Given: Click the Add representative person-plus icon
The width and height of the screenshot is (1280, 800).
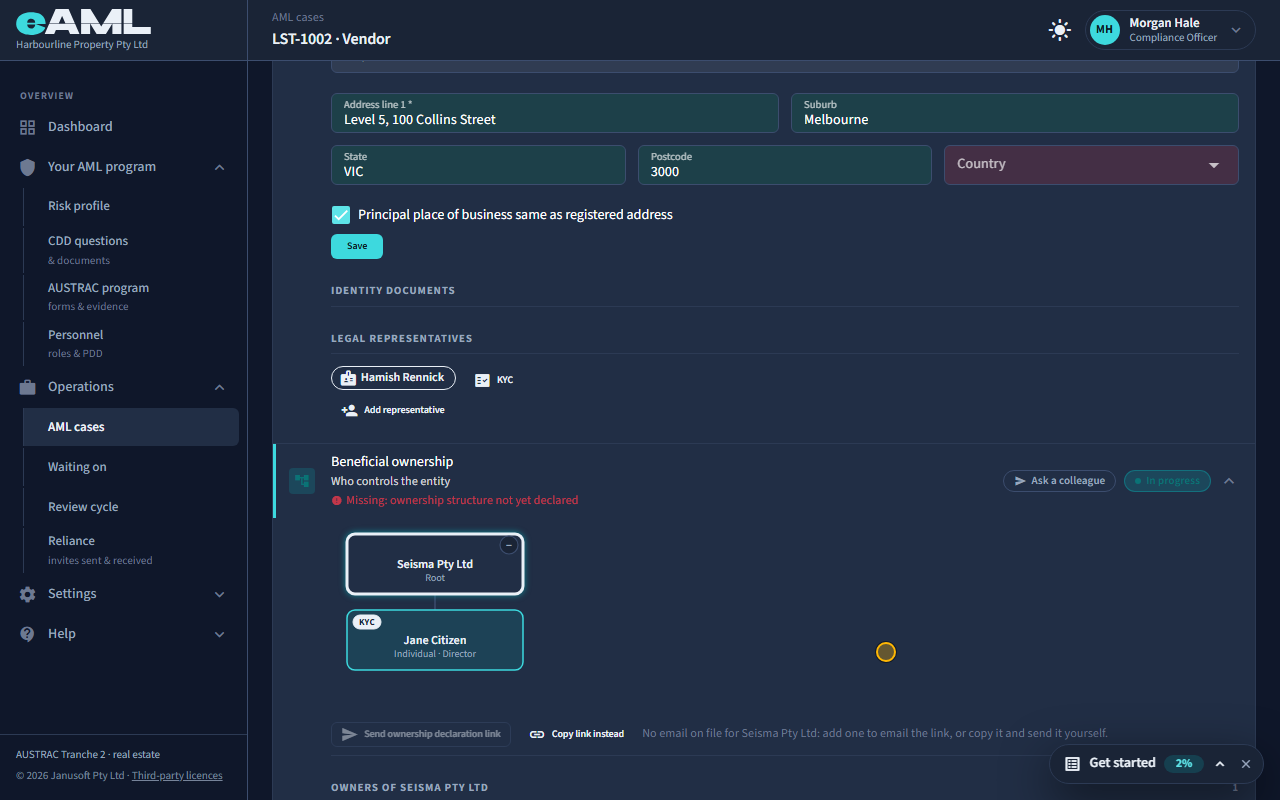Looking at the screenshot, I should point(349,410).
